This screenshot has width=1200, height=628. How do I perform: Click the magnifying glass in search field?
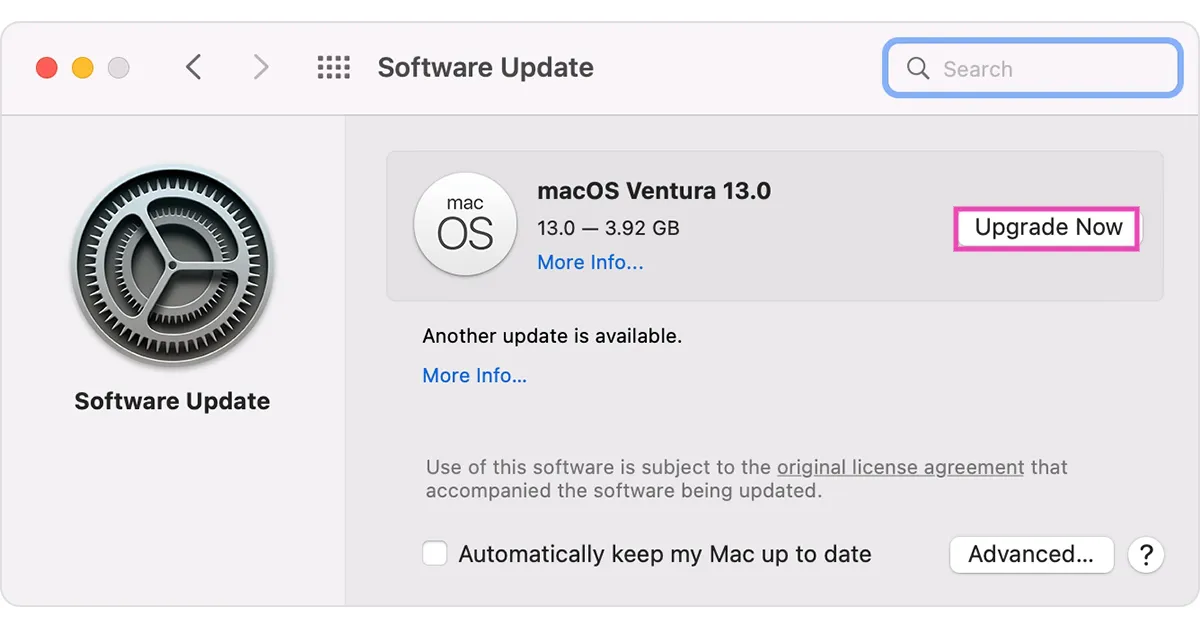917,68
